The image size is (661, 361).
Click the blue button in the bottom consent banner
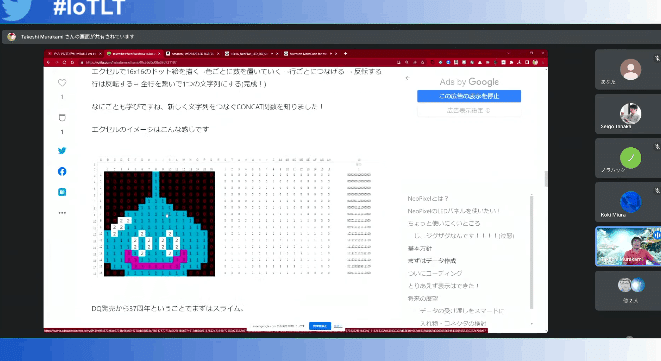tap(320, 326)
